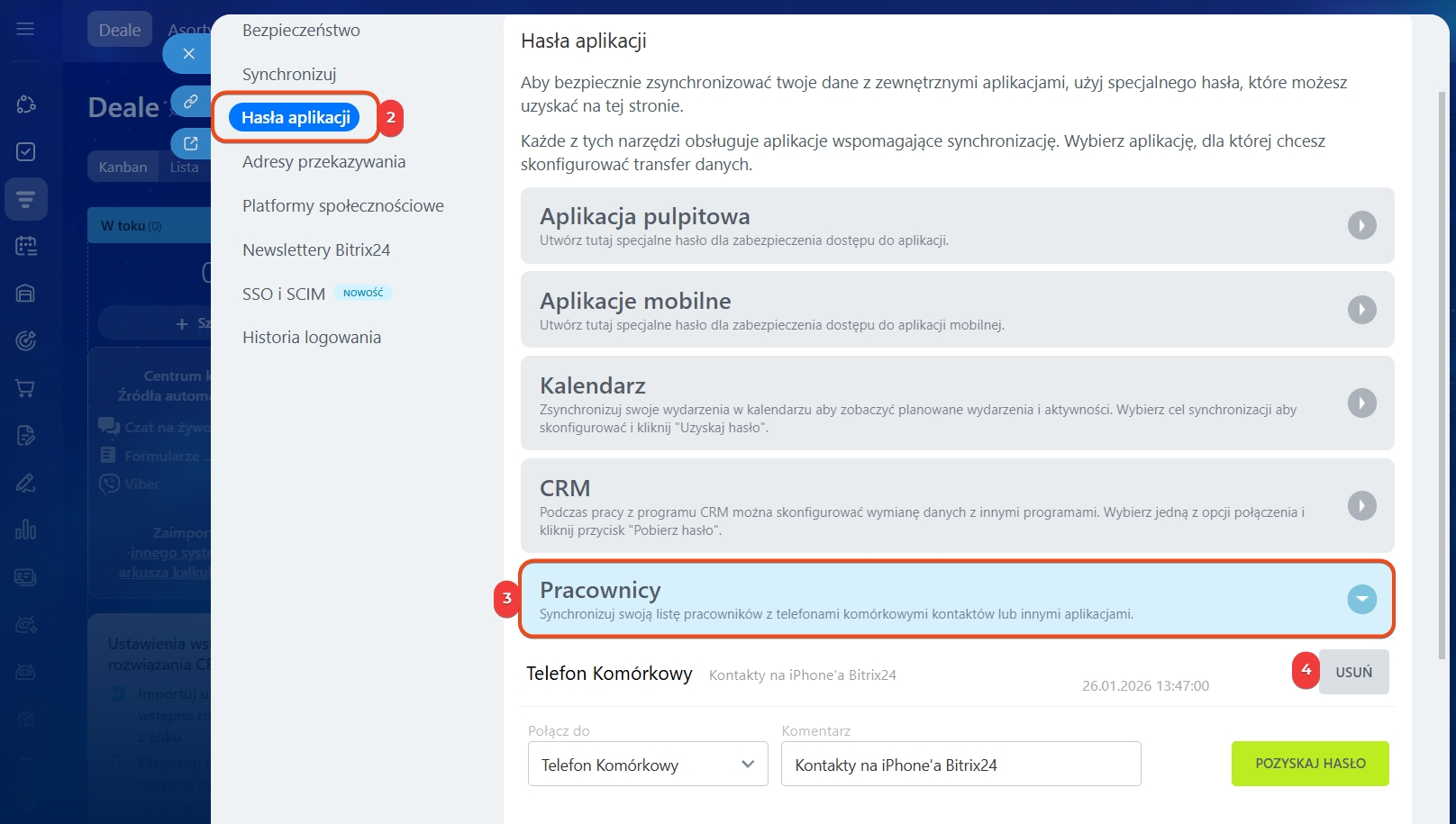Viewport: 1456px width, 824px height.
Task: Click the Komentarz input field
Action: (960, 765)
